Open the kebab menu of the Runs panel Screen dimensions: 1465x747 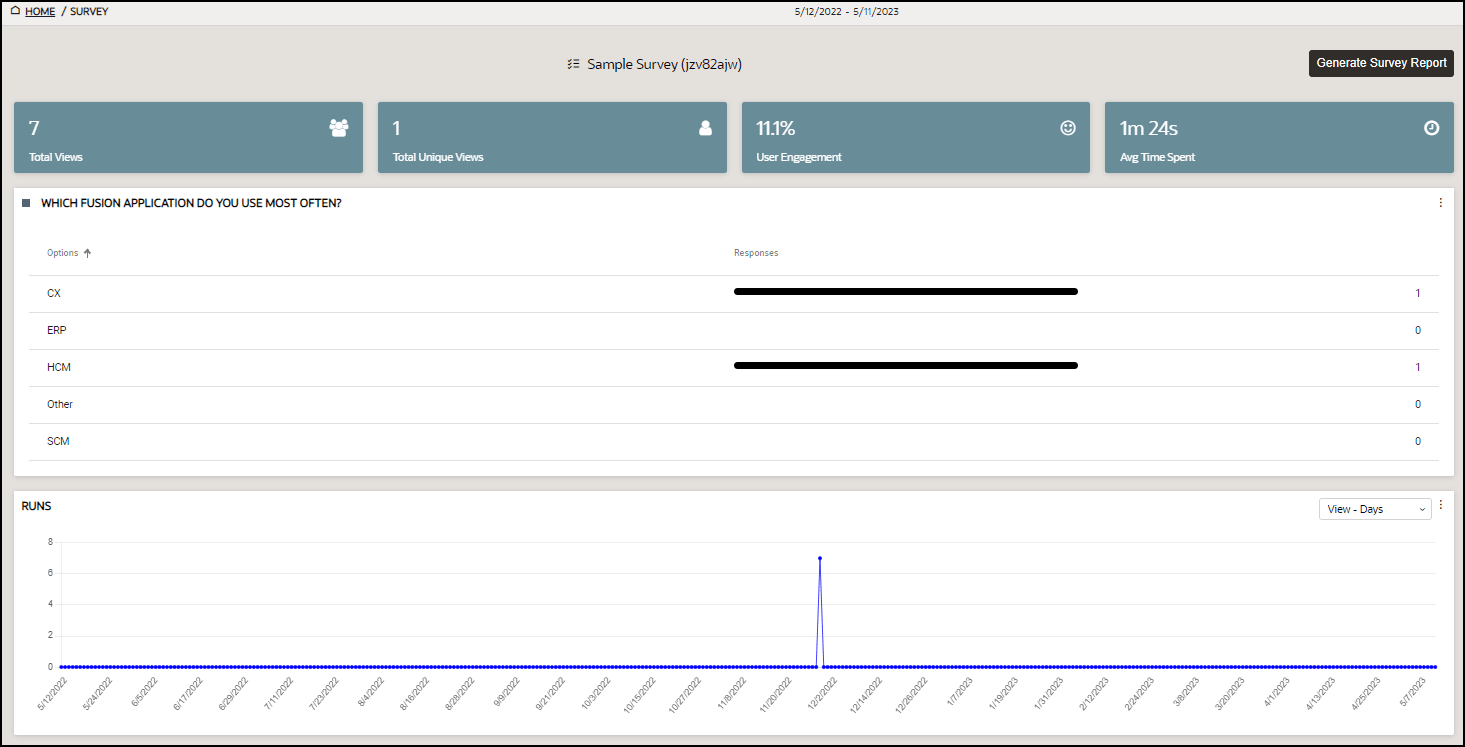click(x=1441, y=505)
